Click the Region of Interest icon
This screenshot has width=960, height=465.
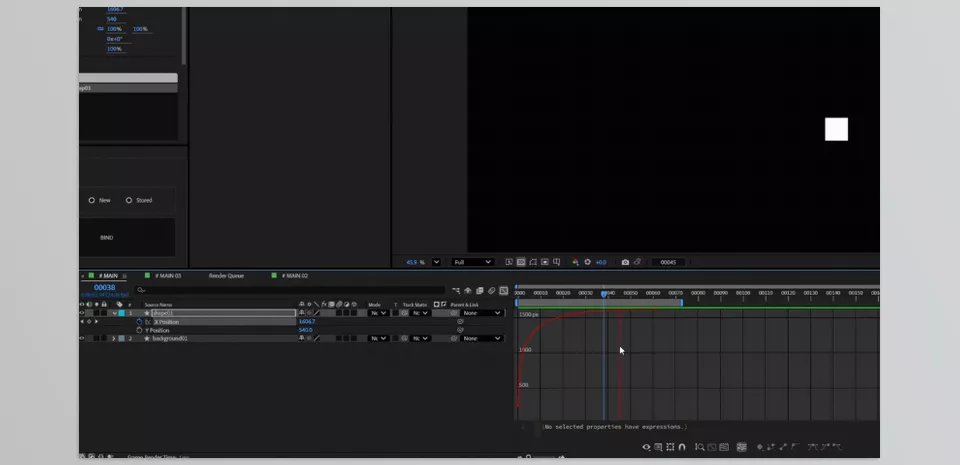click(x=545, y=262)
